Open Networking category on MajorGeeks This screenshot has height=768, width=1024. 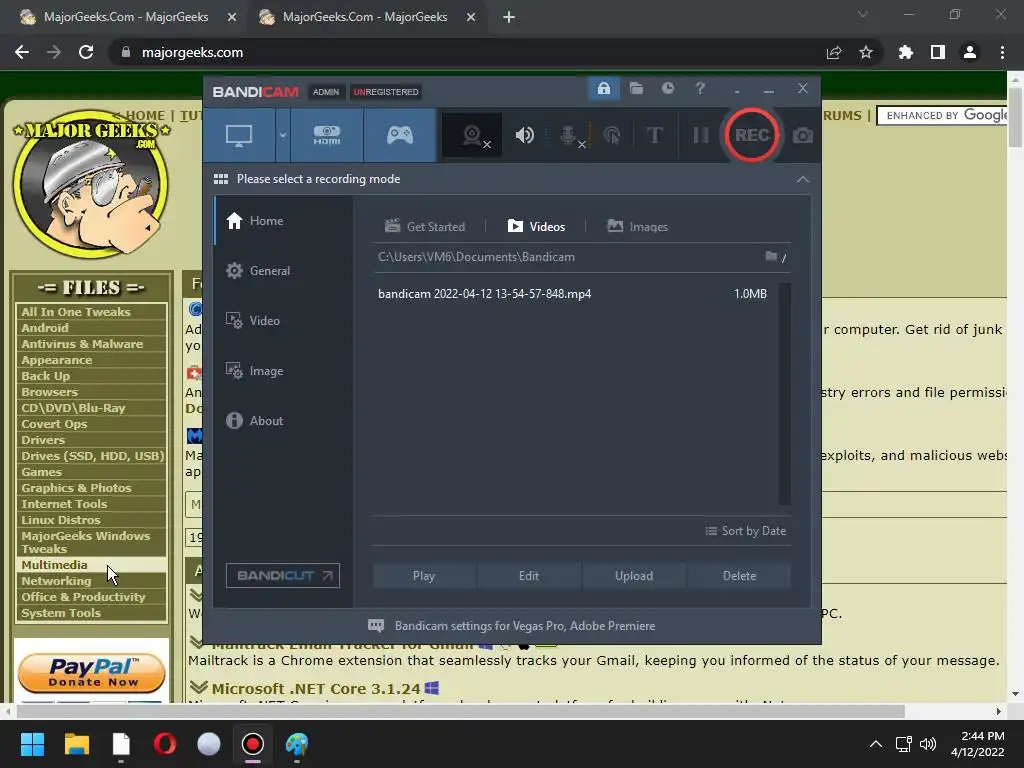[x=56, y=581]
